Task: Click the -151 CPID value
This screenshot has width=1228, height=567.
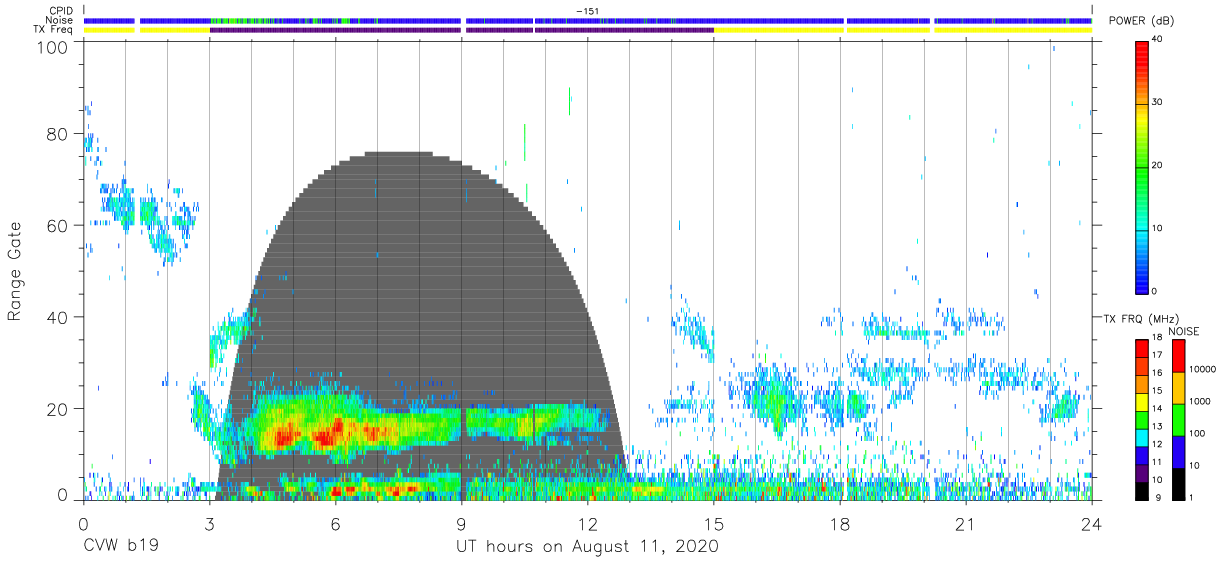Action: coord(587,10)
